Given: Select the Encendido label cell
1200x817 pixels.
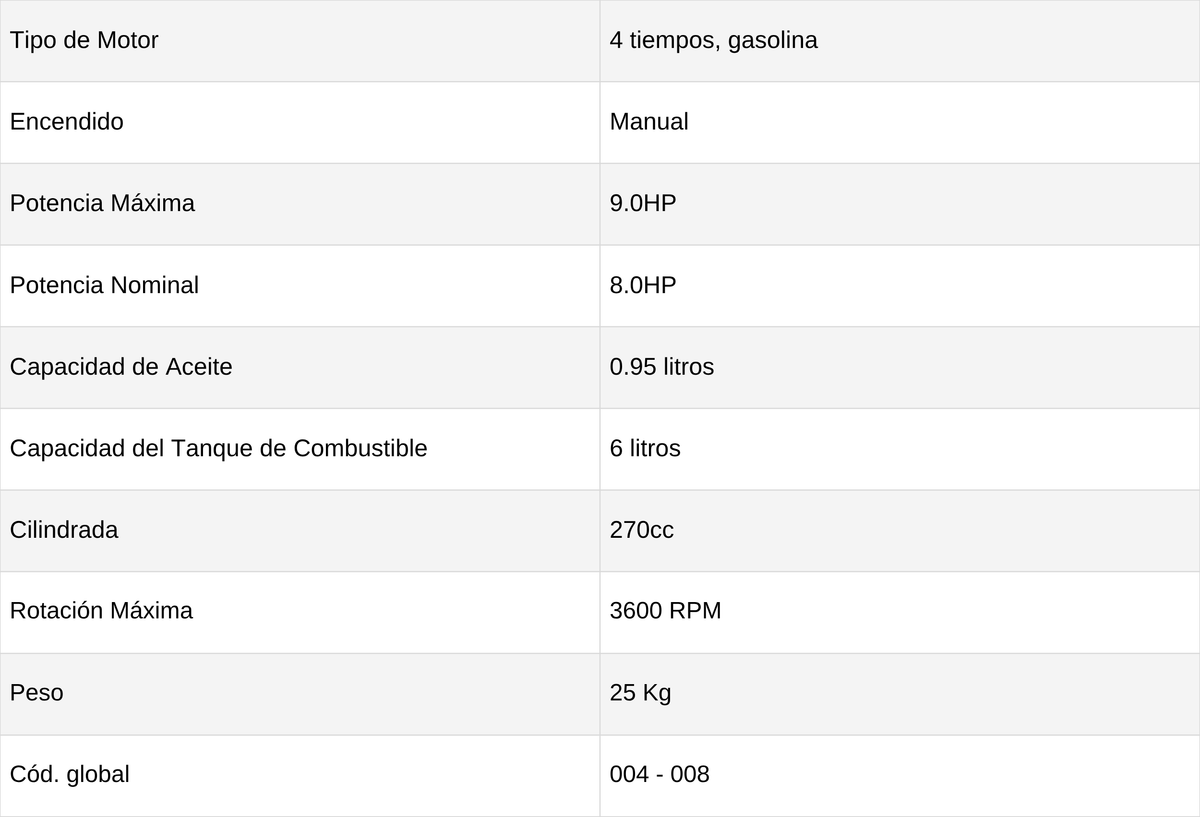Looking at the screenshot, I should 300,122.
